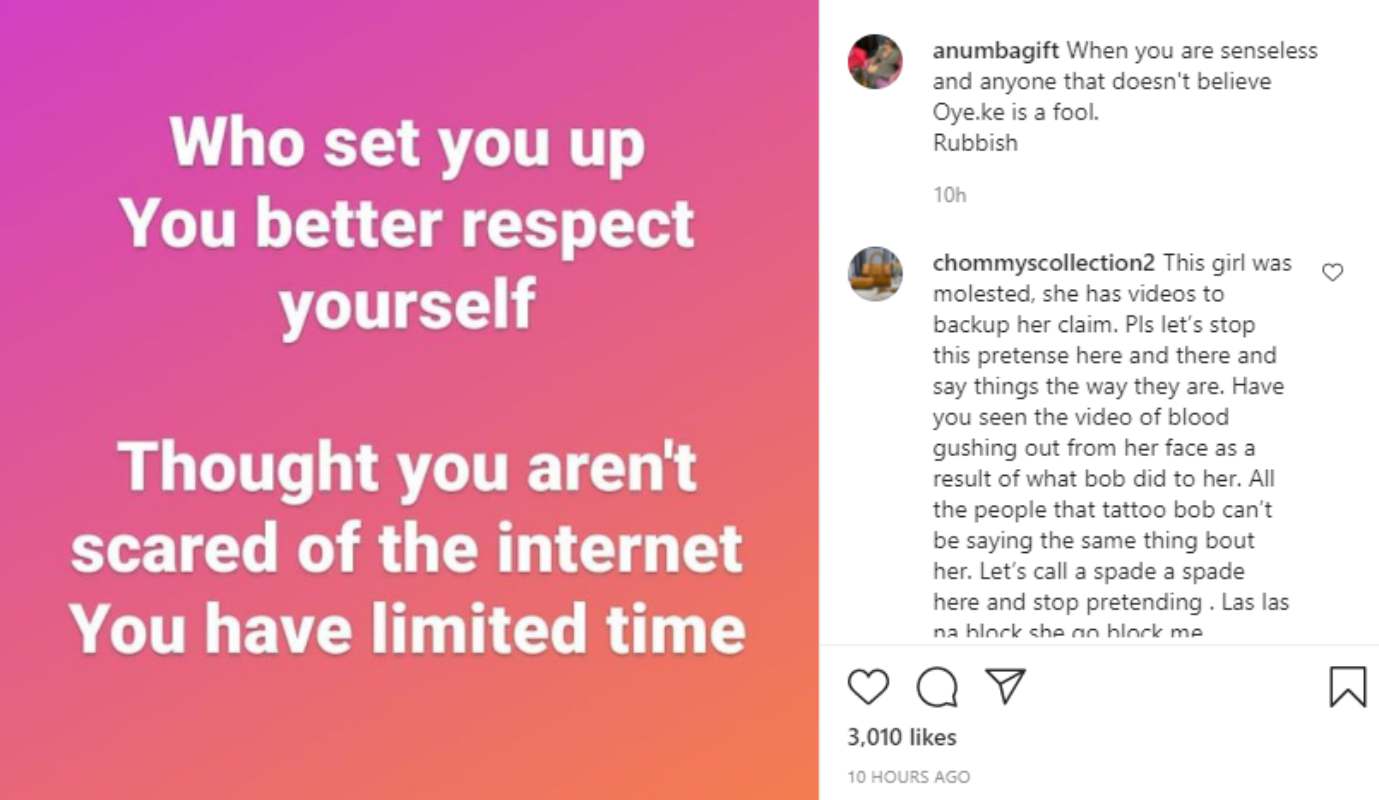Image resolution: width=1379 pixels, height=800 pixels.
Task: Open the 10 HOURS AGO post timestamp
Action: (908, 776)
